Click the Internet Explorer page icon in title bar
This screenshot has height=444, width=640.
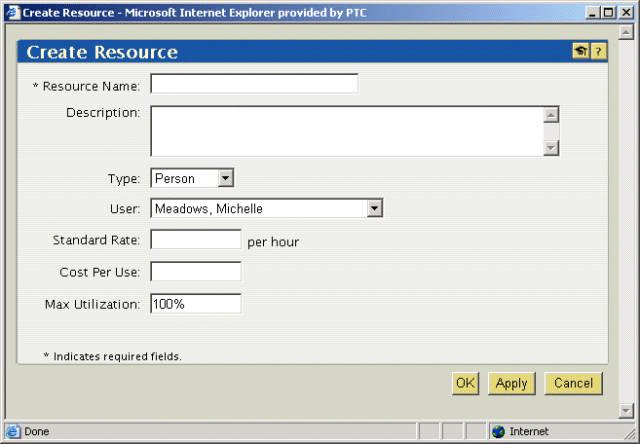tap(13, 12)
